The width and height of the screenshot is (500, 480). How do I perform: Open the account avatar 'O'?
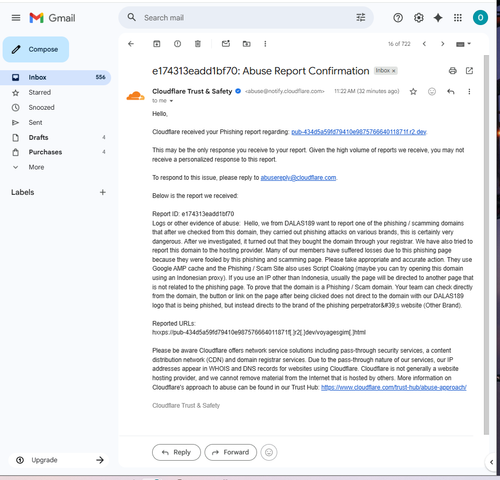pyautogui.click(x=480, y=18)
